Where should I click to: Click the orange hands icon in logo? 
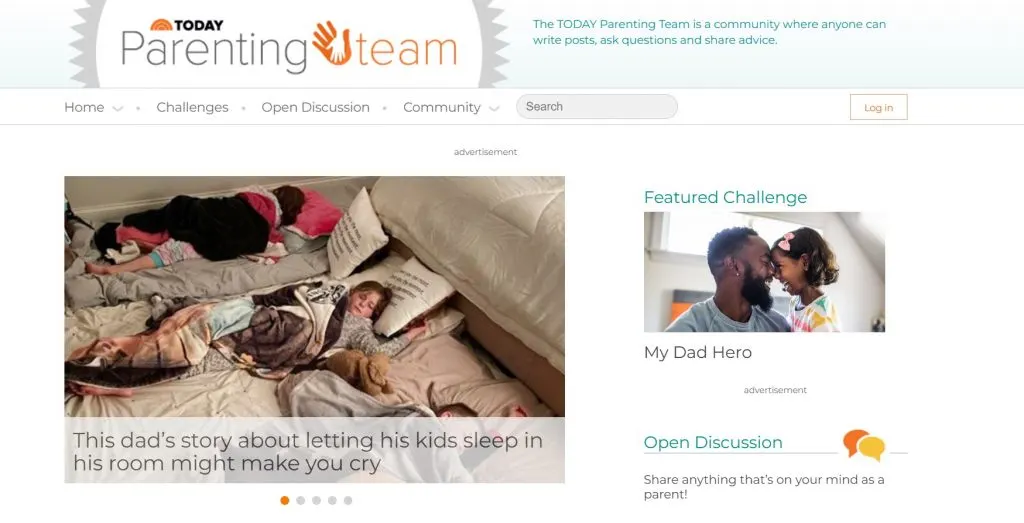(332, 43)
